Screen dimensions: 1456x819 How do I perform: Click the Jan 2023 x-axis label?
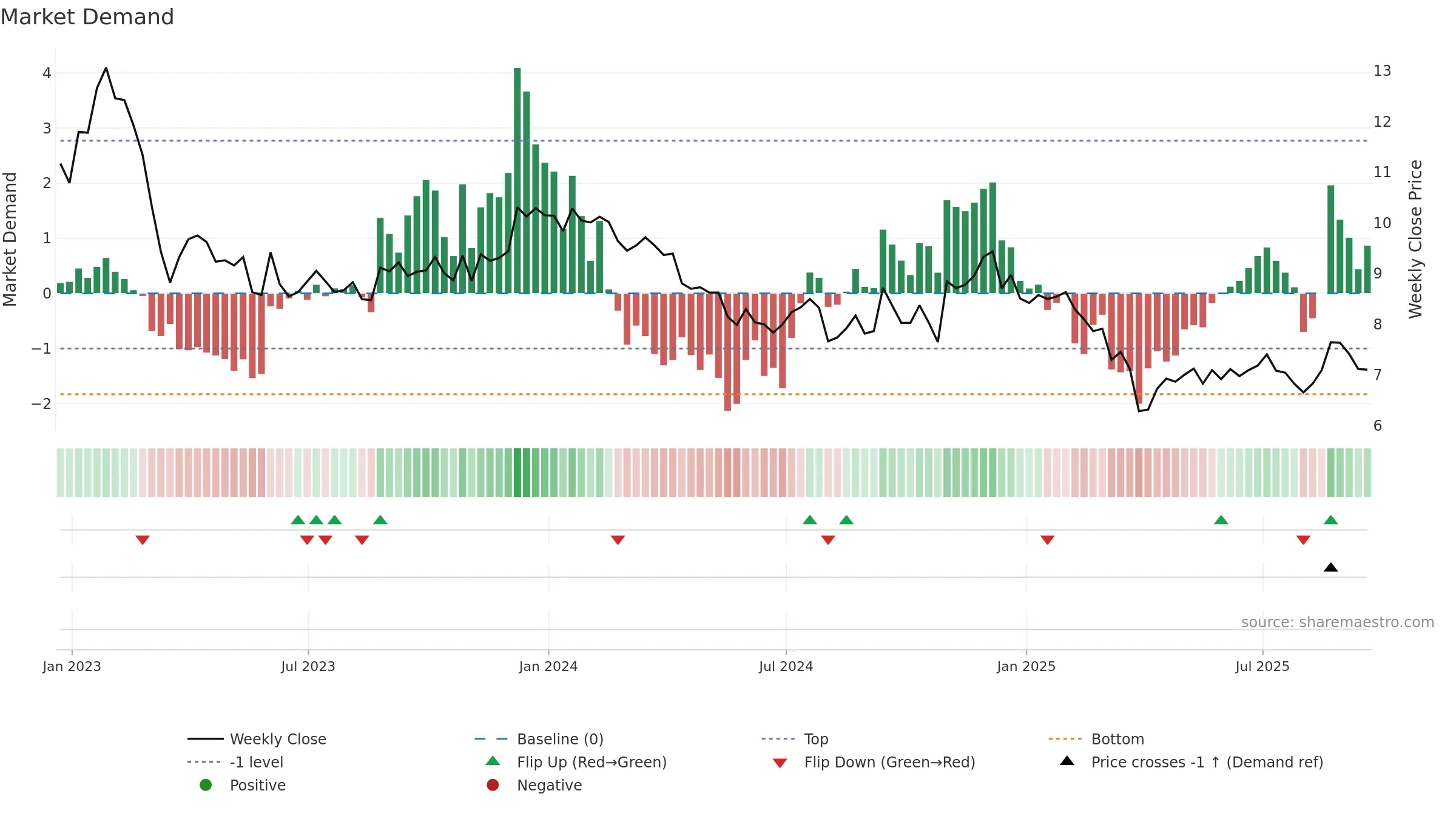tap(72, 667)
